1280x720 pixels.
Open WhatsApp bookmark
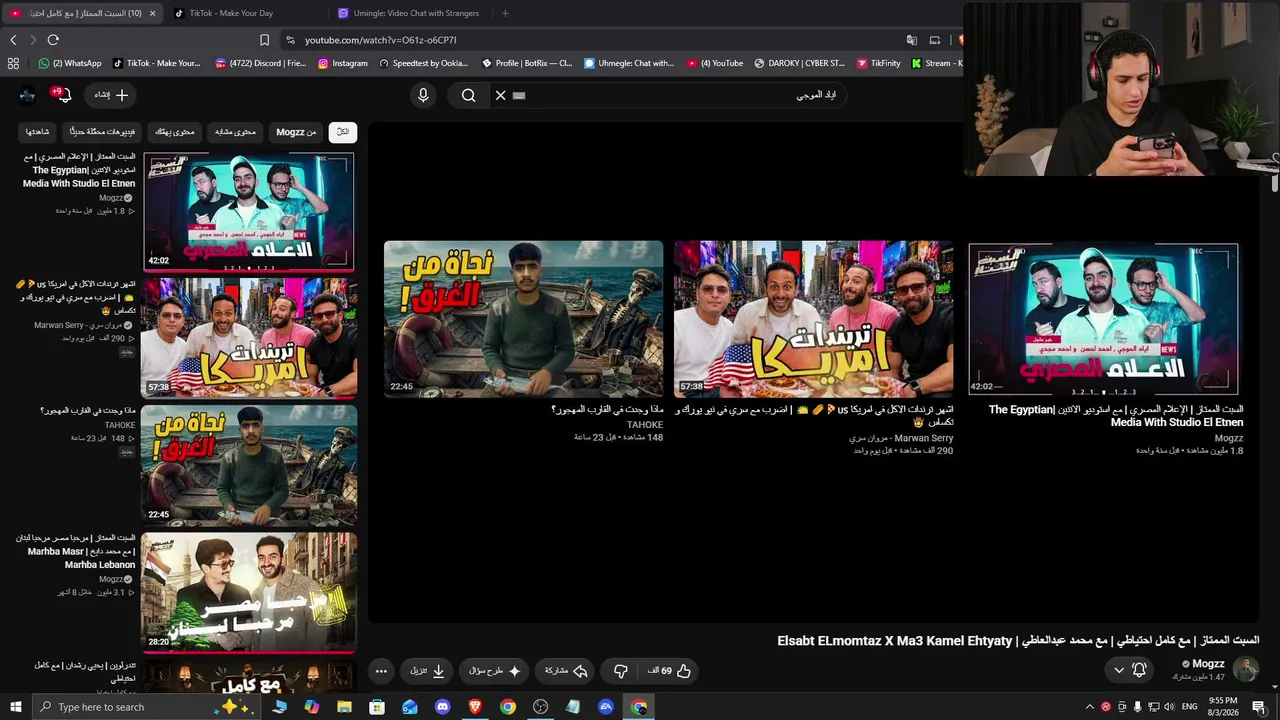[70, 63]
